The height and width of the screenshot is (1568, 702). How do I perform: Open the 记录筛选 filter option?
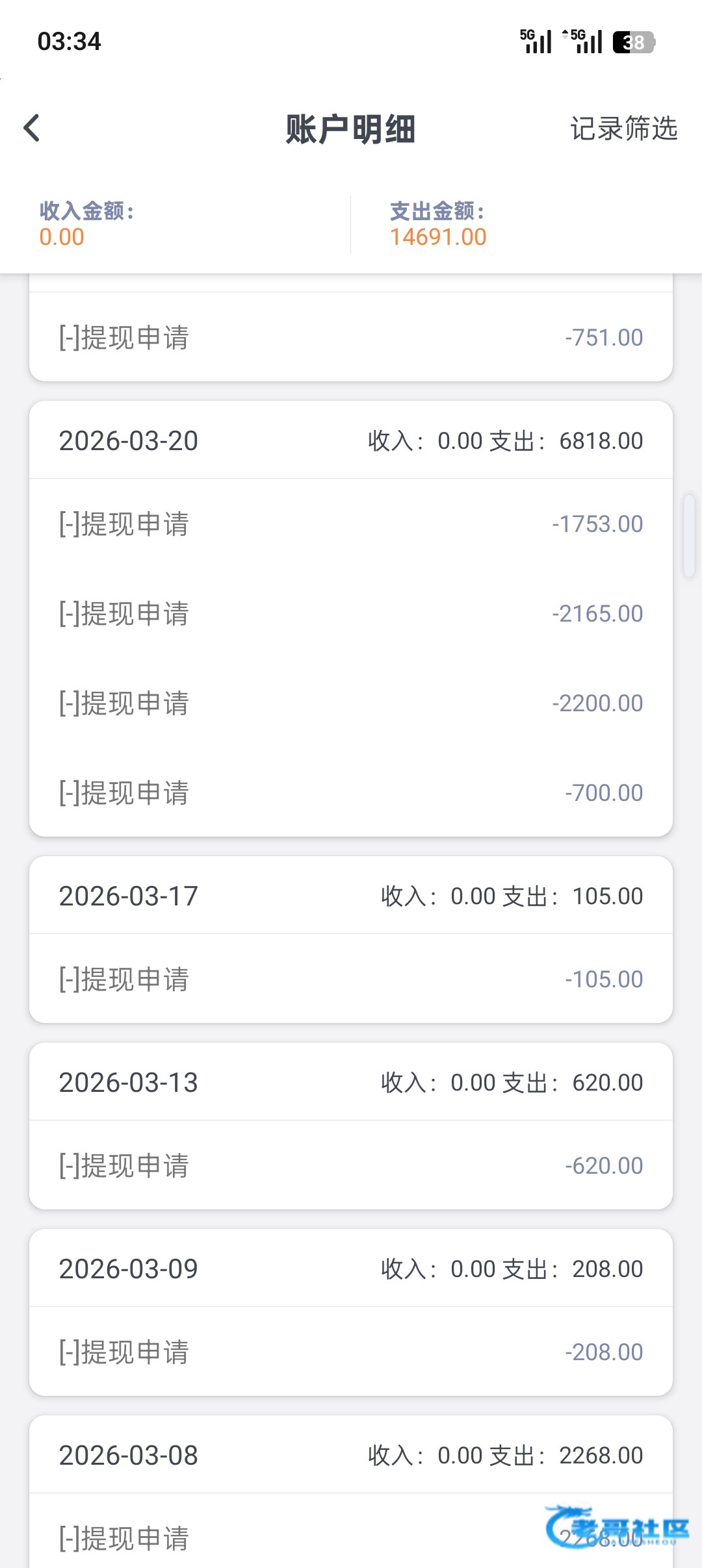[x=623, y=129]
